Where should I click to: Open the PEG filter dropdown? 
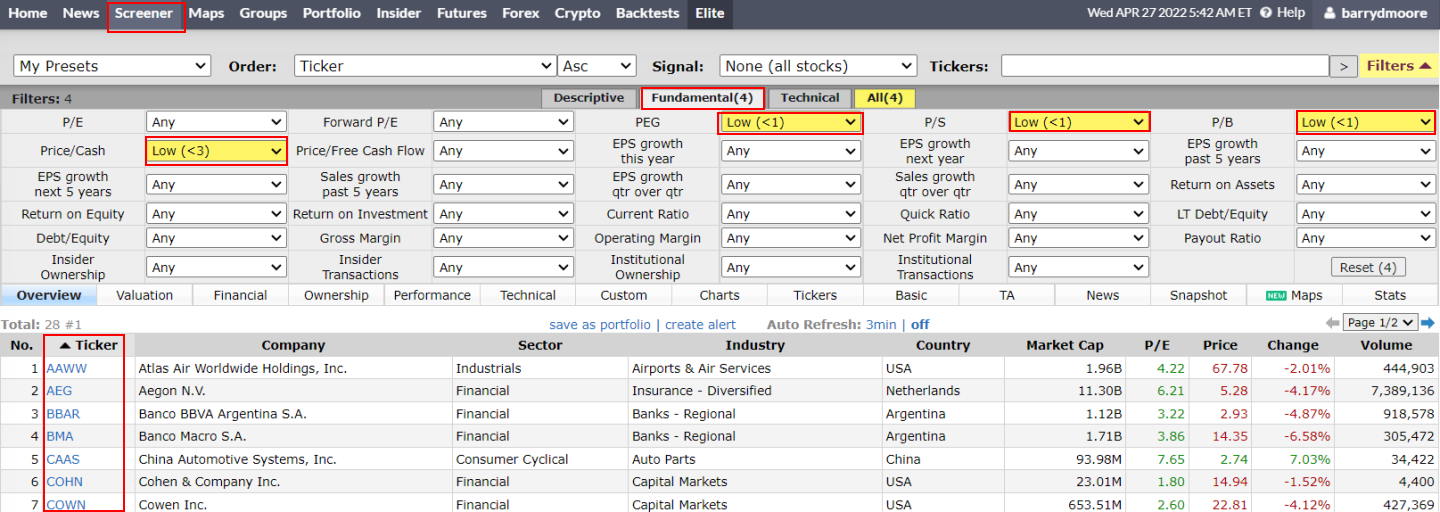[x=791, y=122]
